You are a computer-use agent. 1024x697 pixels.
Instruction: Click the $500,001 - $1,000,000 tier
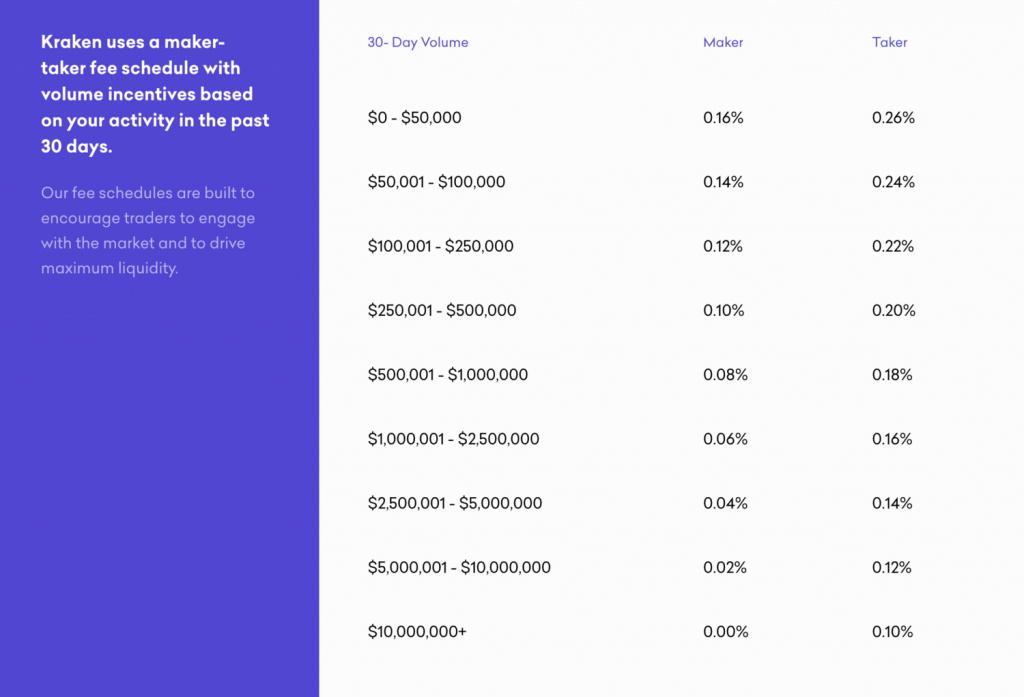point(448,374)
